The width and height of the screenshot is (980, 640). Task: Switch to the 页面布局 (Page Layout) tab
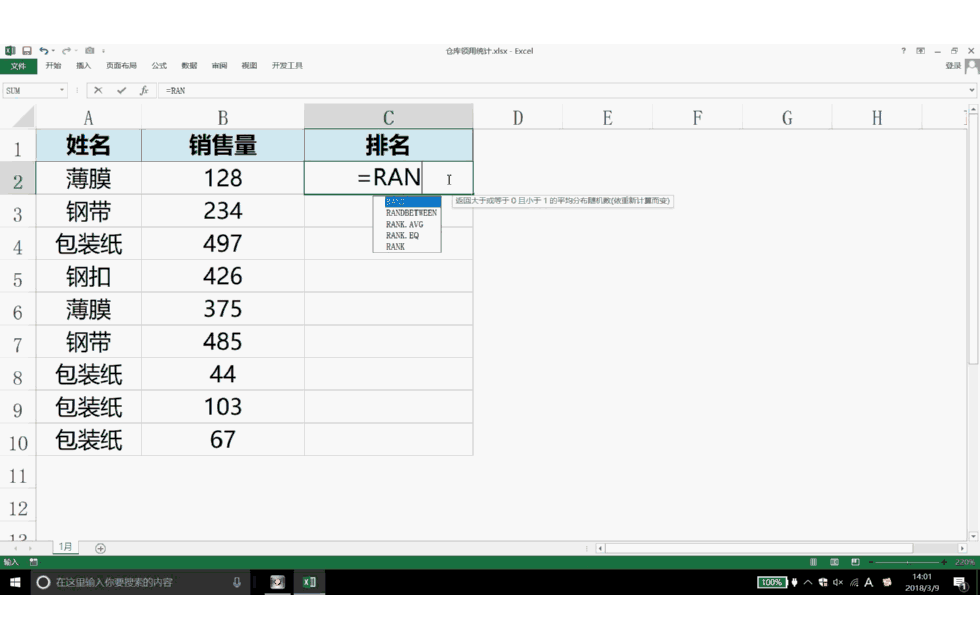[121, 66]
